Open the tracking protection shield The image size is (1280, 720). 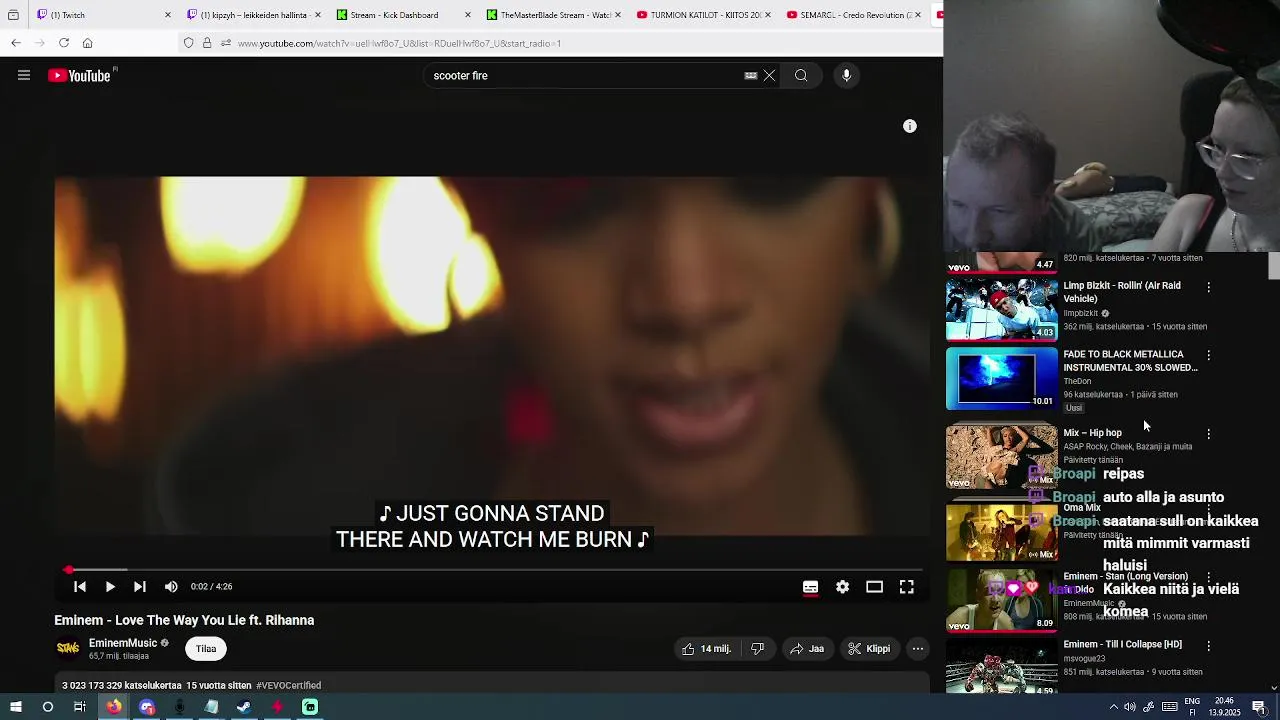coord(188,43)
